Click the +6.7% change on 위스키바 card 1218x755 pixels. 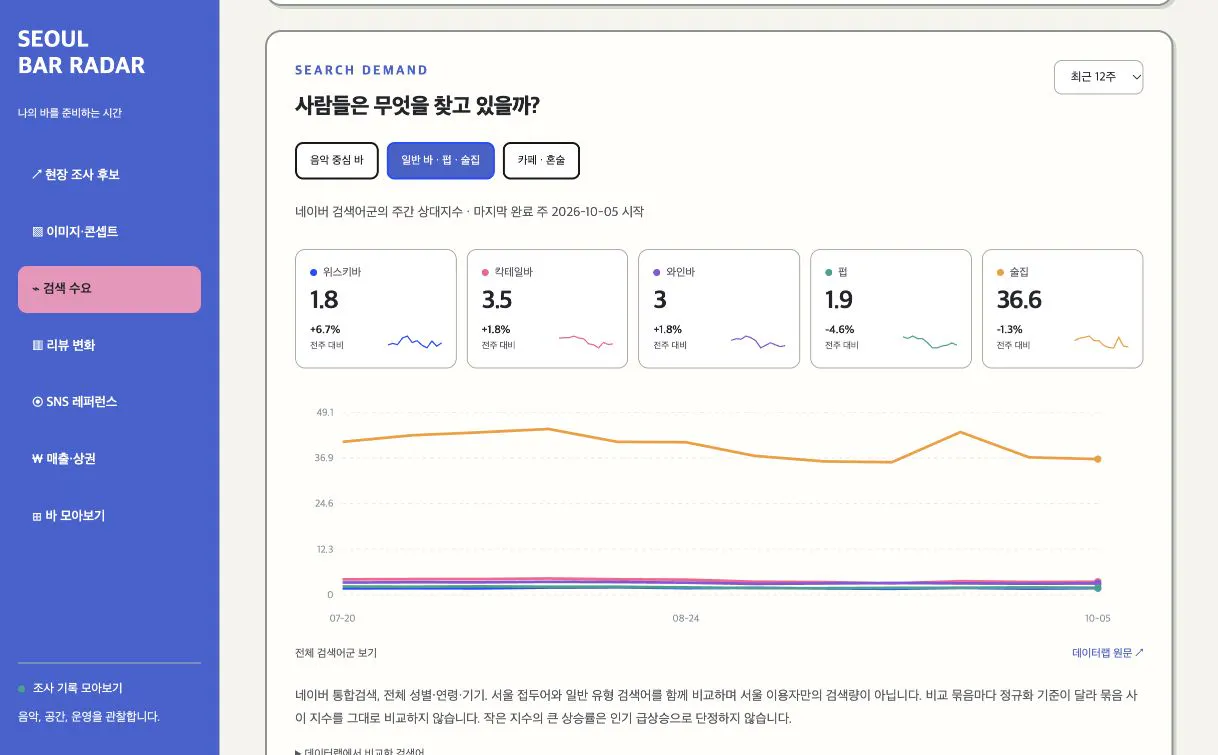(x=325, y=329)
